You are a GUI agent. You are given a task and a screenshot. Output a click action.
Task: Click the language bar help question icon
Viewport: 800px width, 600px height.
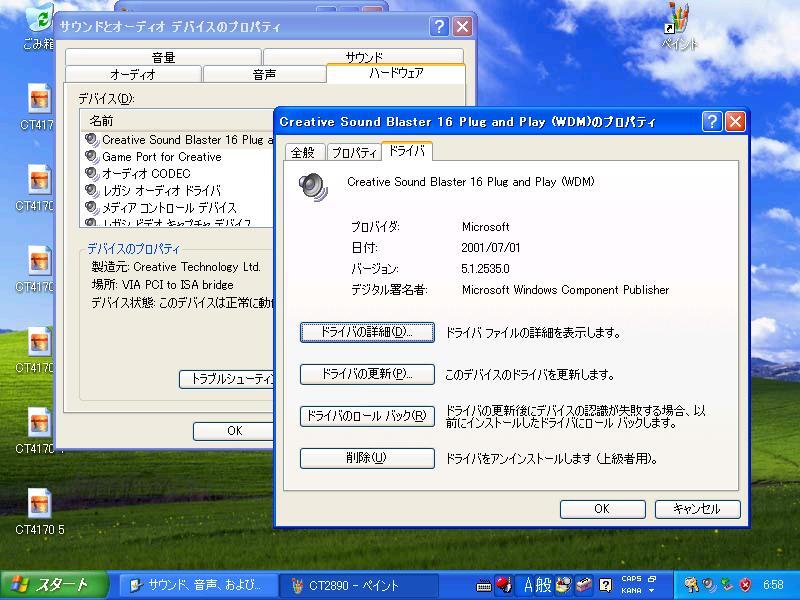[605, 585]
